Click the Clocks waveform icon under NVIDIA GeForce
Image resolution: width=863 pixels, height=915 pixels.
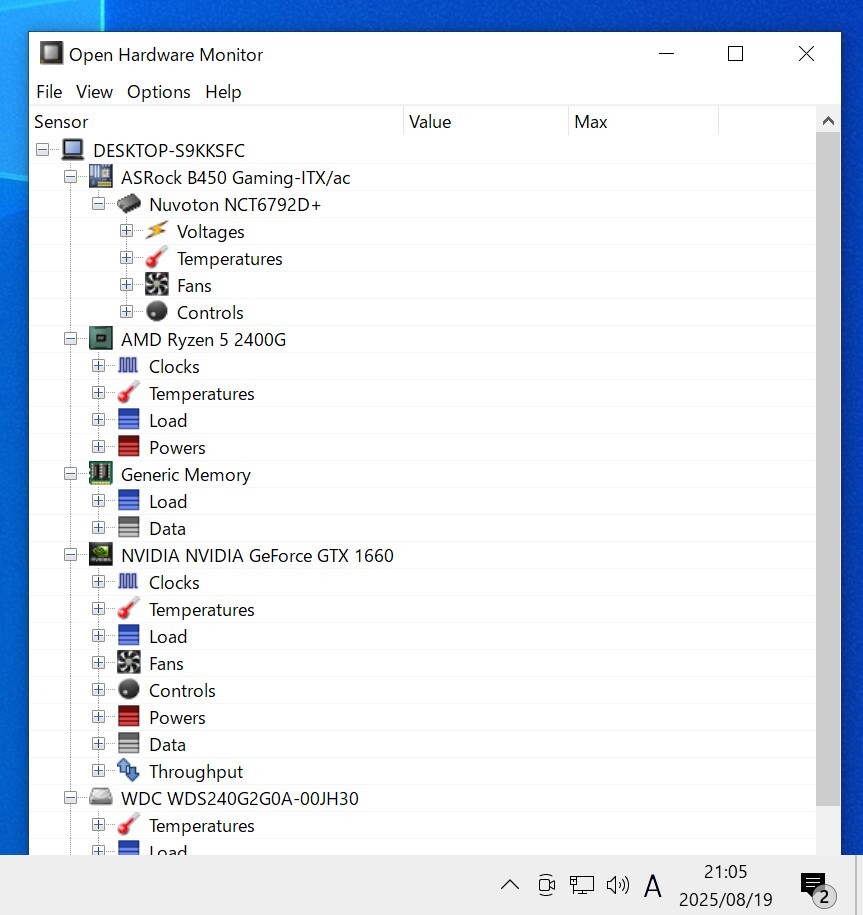click(128, 581)
